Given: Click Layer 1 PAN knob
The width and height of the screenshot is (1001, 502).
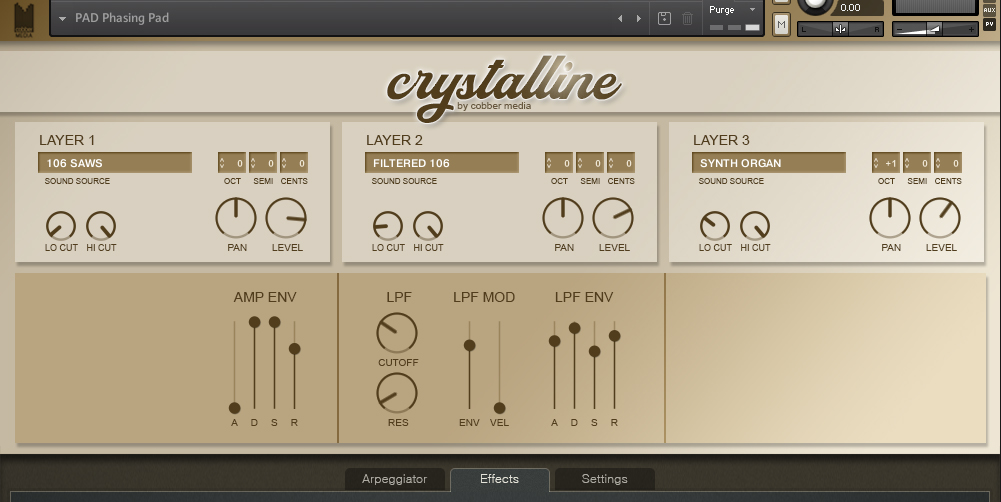Looking at the screenshot, I should (x=236, y=218).
